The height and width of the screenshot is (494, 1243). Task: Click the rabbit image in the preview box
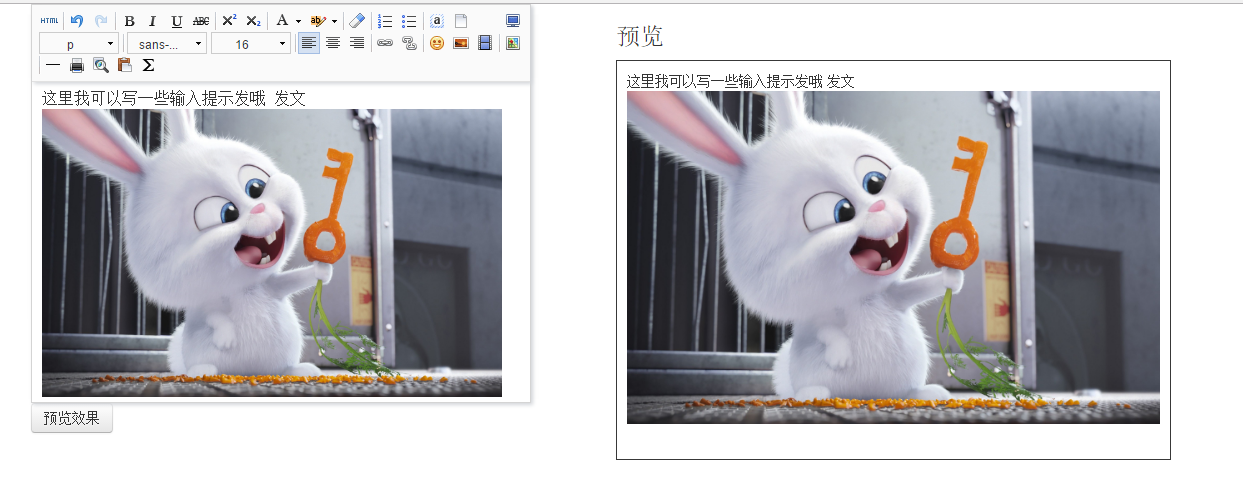click(893, 257)
